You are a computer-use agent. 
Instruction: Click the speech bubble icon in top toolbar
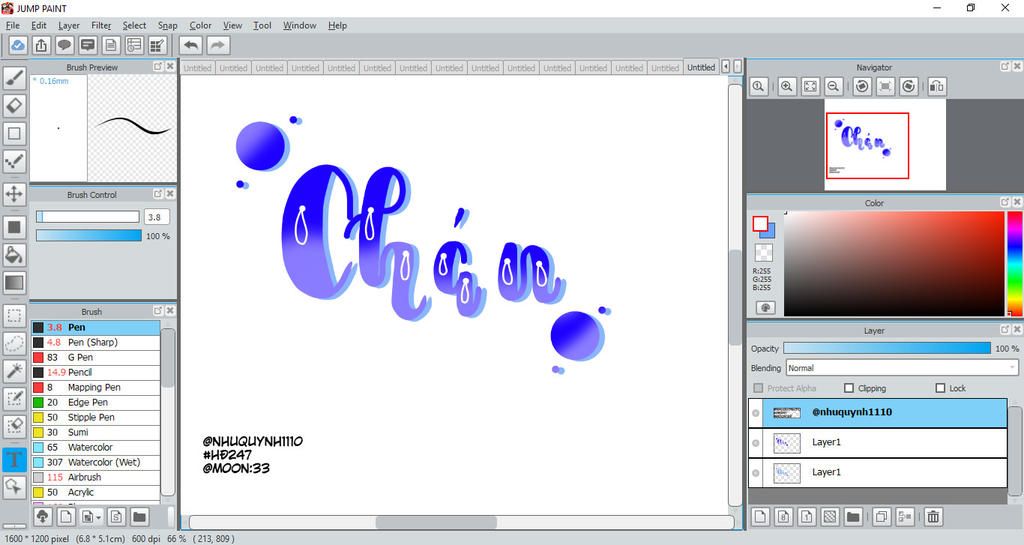[64, 46]
